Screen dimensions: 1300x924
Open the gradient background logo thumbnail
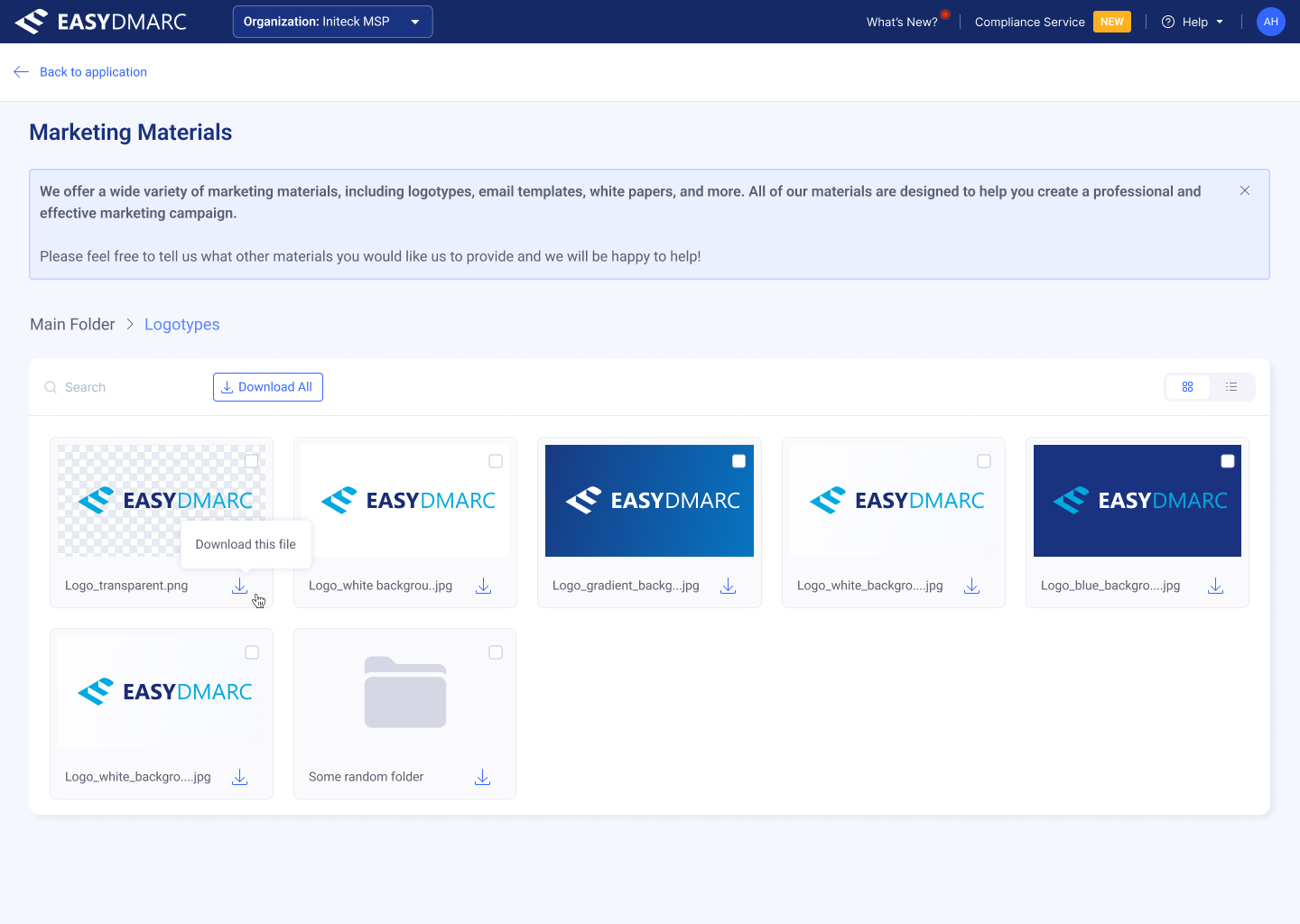(650, 501)
